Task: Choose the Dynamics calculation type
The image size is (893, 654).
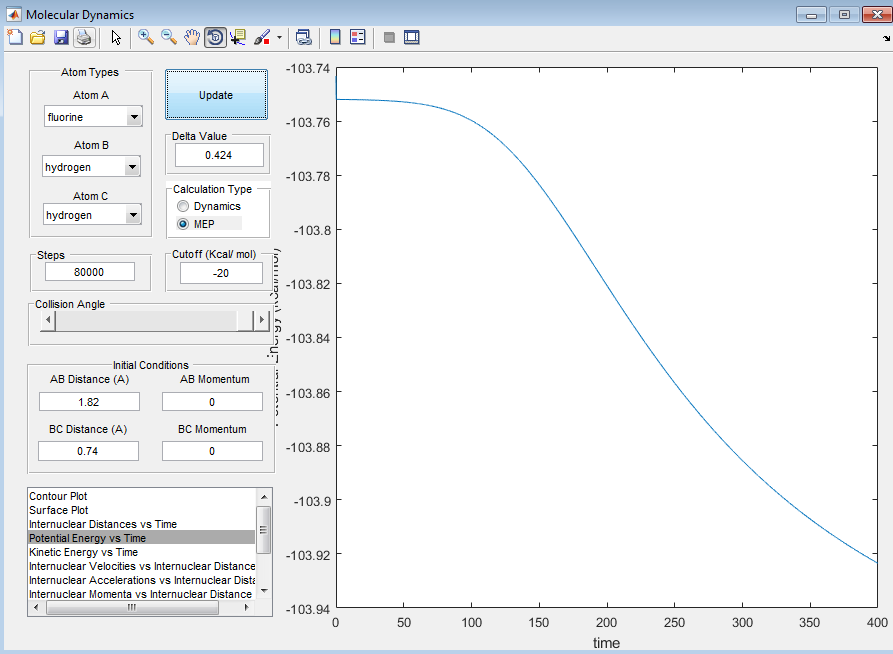Action: [183, 206]
